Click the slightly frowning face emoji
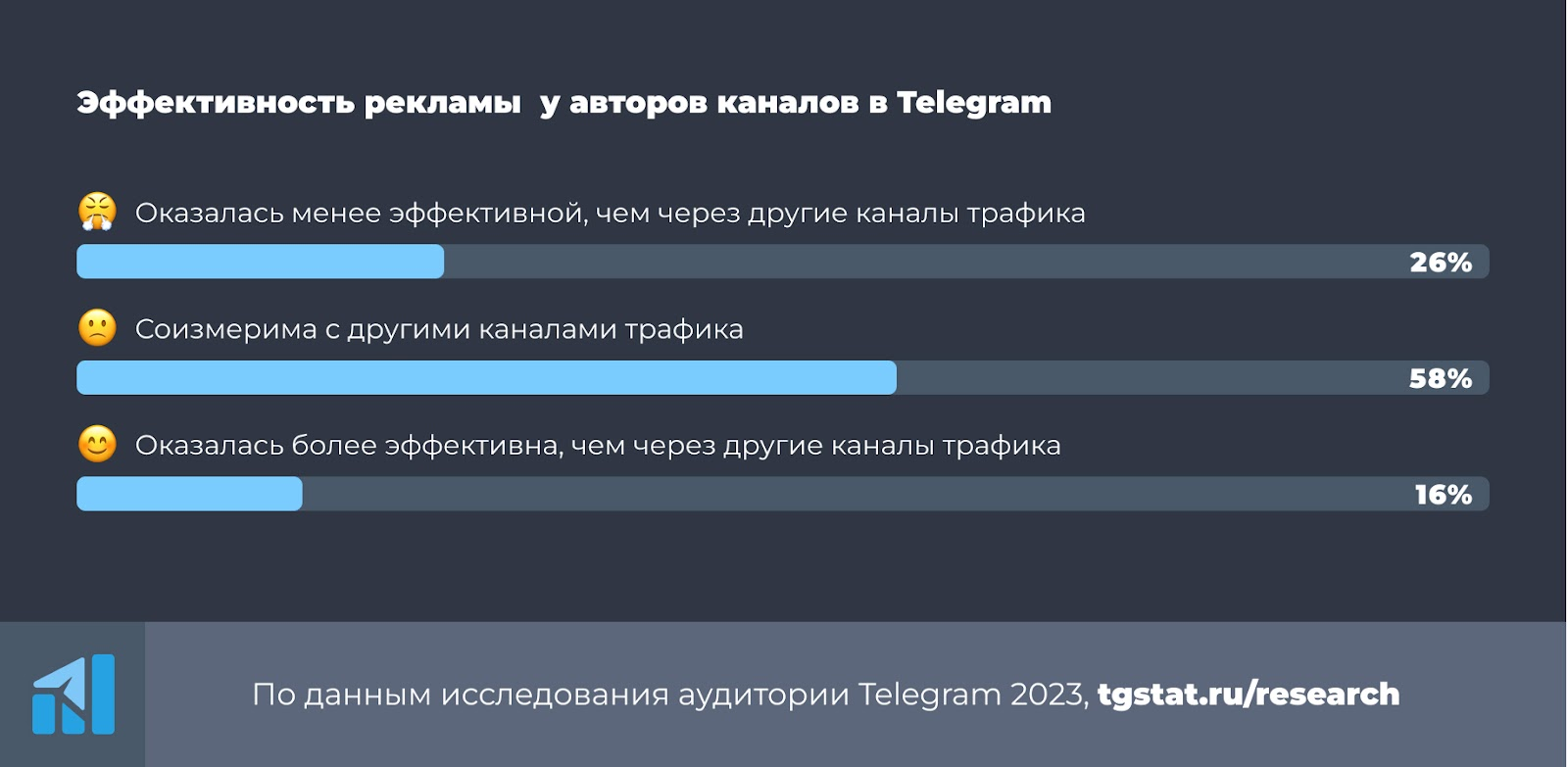 [x=97, y=328]
